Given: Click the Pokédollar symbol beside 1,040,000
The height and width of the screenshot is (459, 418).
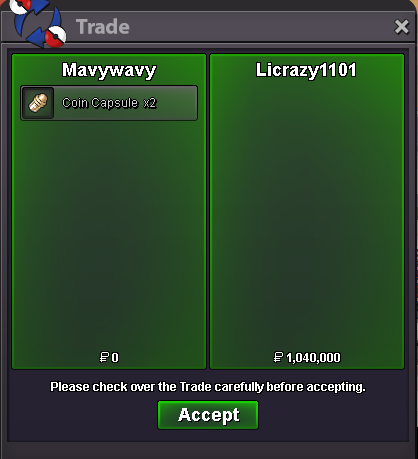Looking at the screenshot, I should pyautogui.click(x=278, y=357).
